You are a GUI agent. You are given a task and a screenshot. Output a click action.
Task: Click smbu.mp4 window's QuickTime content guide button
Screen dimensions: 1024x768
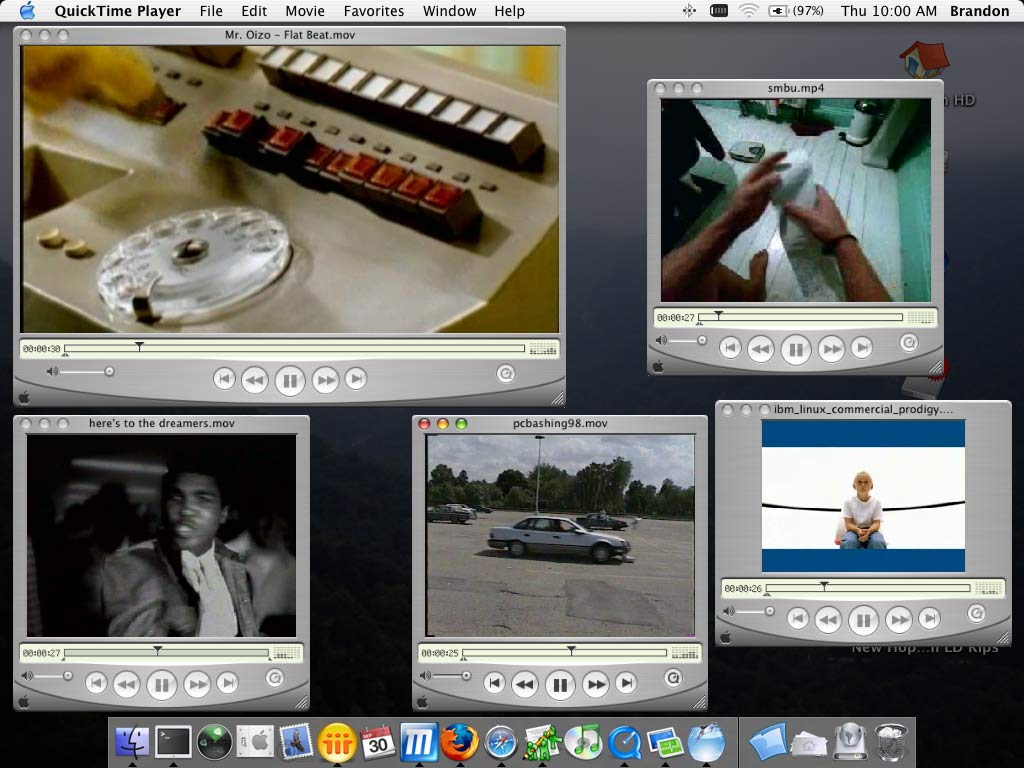coord(909,342)
